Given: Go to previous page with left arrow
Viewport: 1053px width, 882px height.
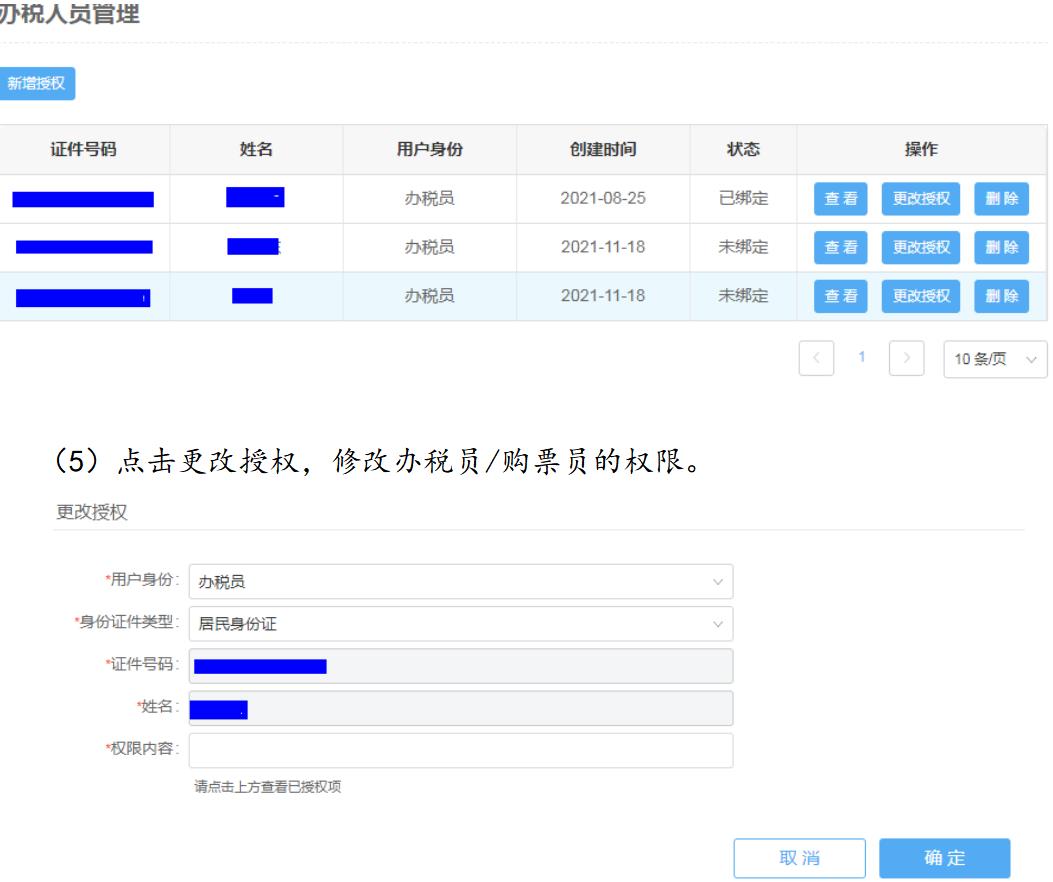Looking at the screenshot, I should 816,358.
